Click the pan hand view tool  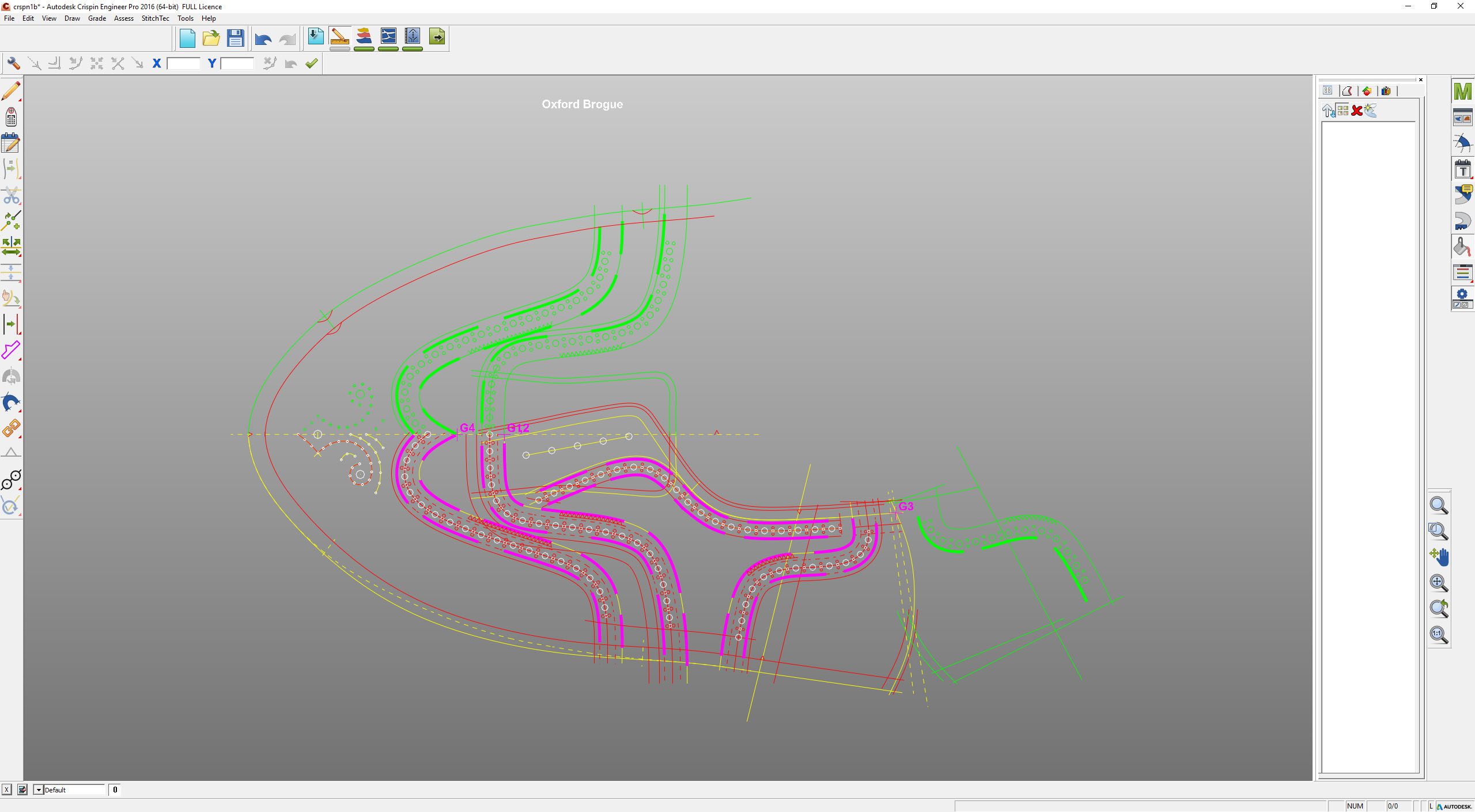[1439, 556]
